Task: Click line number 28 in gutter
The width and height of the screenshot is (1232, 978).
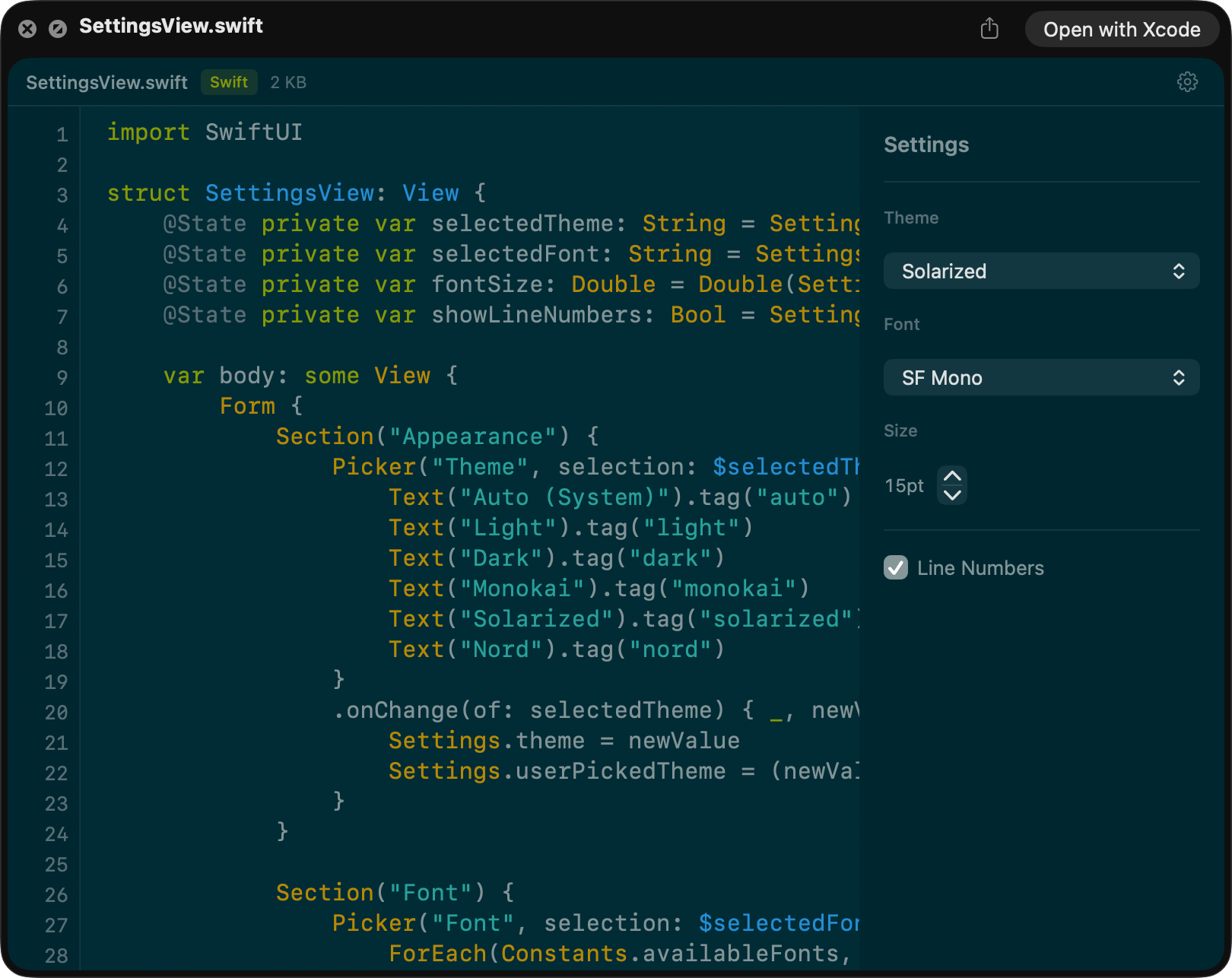Action: tap(56, 956)
